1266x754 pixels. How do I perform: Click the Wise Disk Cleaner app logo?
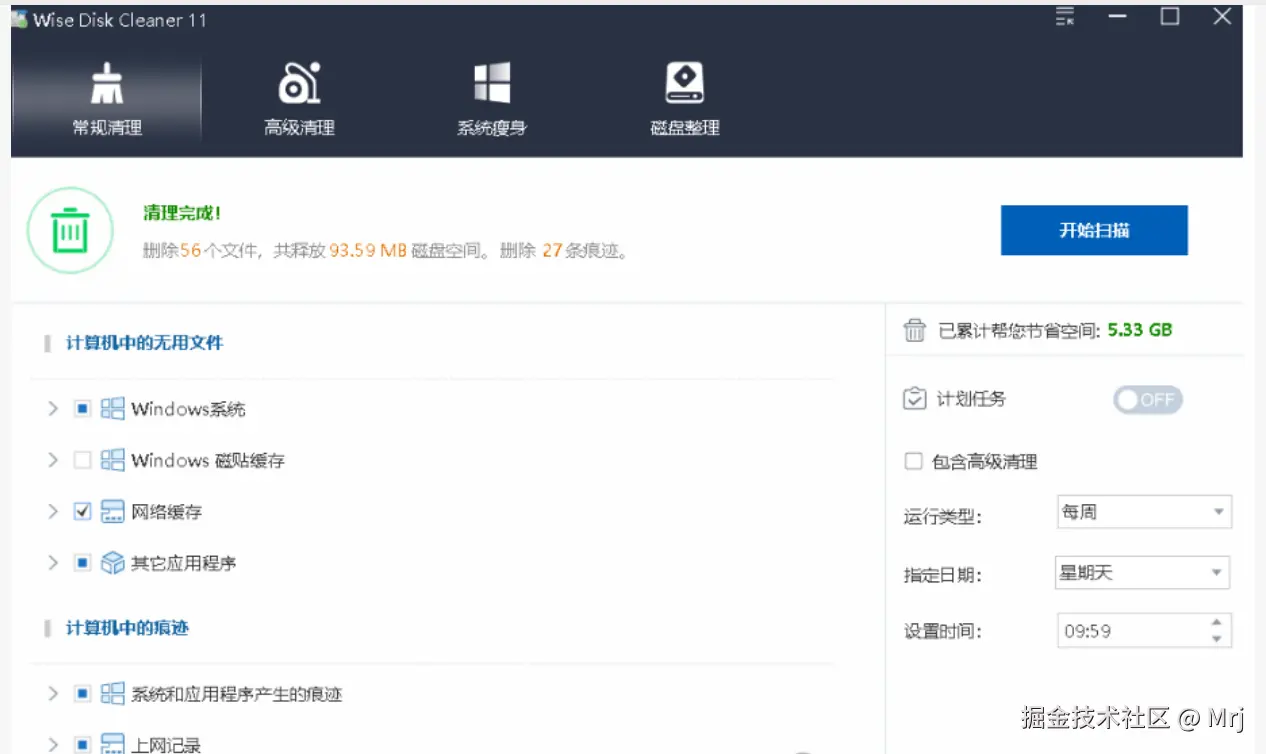[19, 20]
